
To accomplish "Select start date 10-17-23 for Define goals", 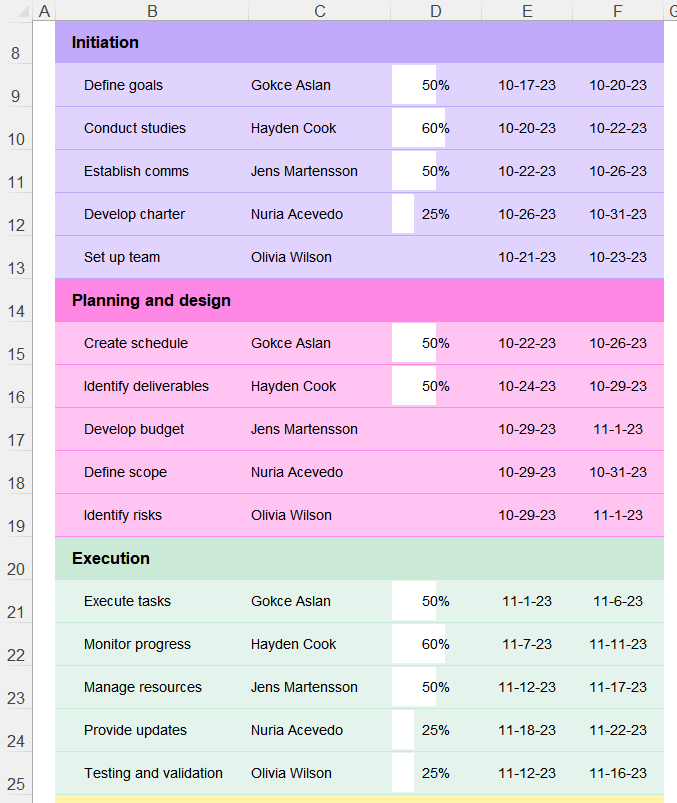I will [527, 85].
